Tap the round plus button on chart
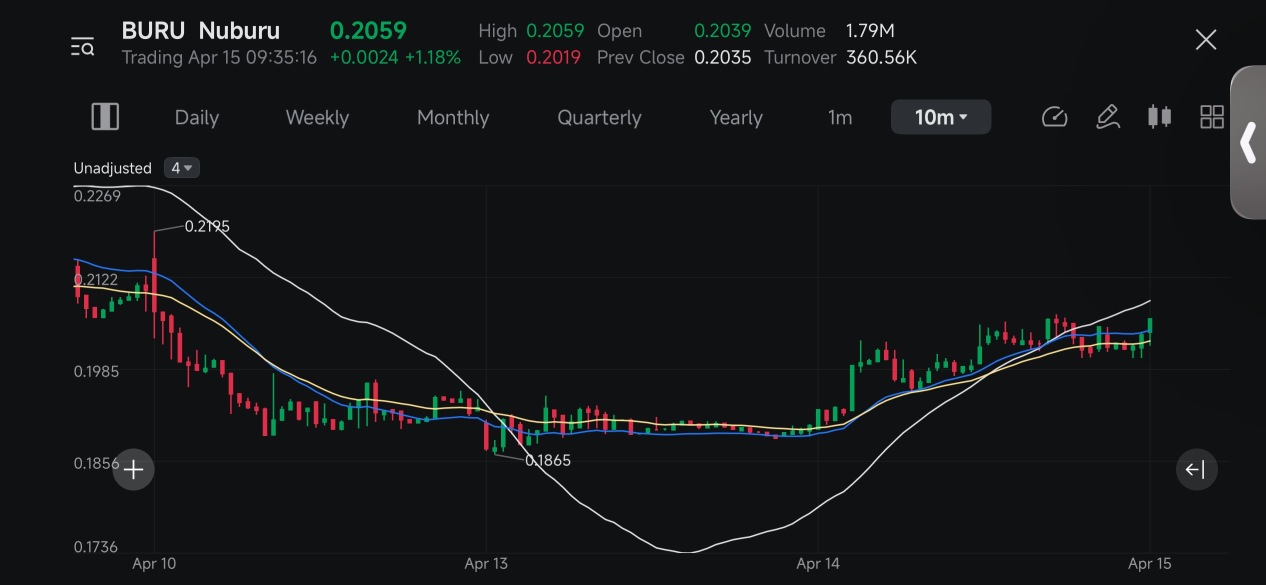The width and height of the screenshot is (1266, 585). (133, 469)
